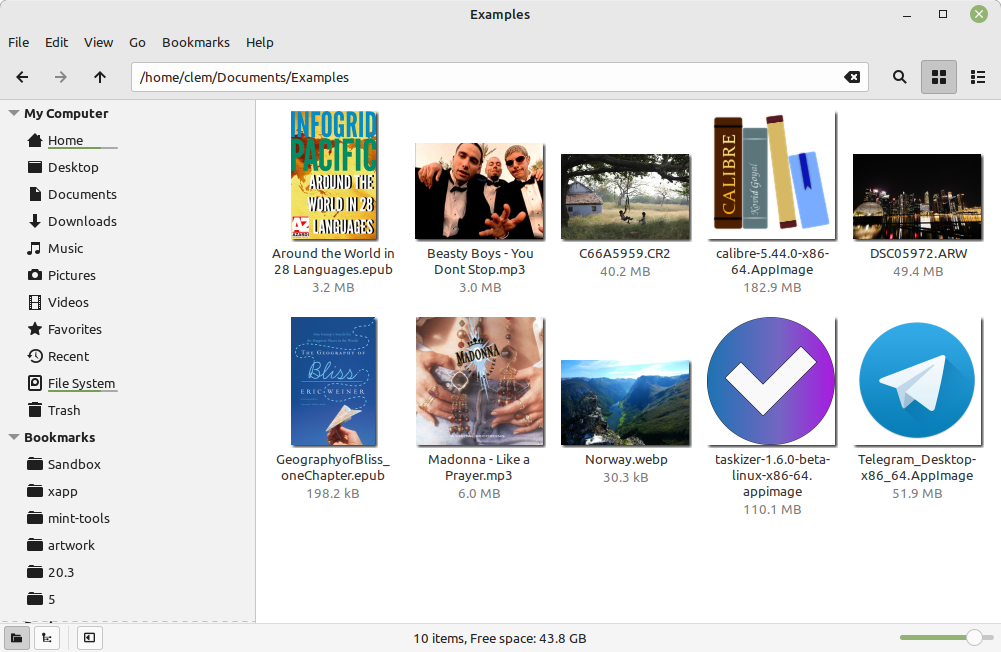Switch to list view

click(978, 77)
